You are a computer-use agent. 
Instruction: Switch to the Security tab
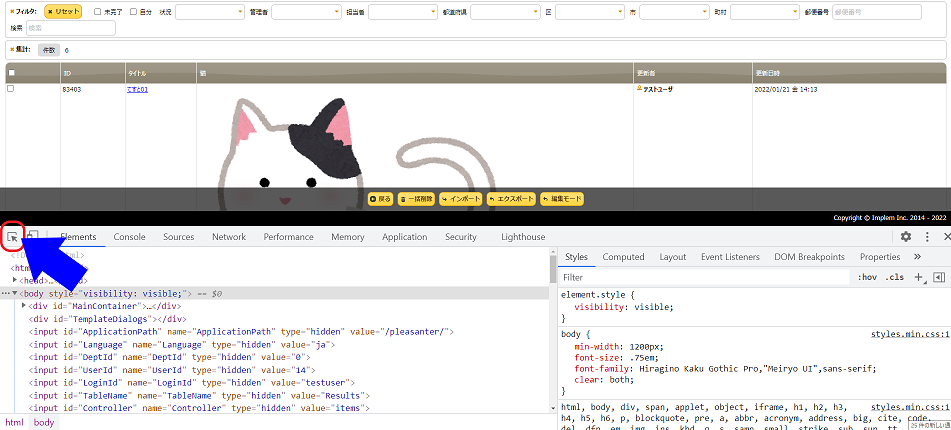coord(460,237)
